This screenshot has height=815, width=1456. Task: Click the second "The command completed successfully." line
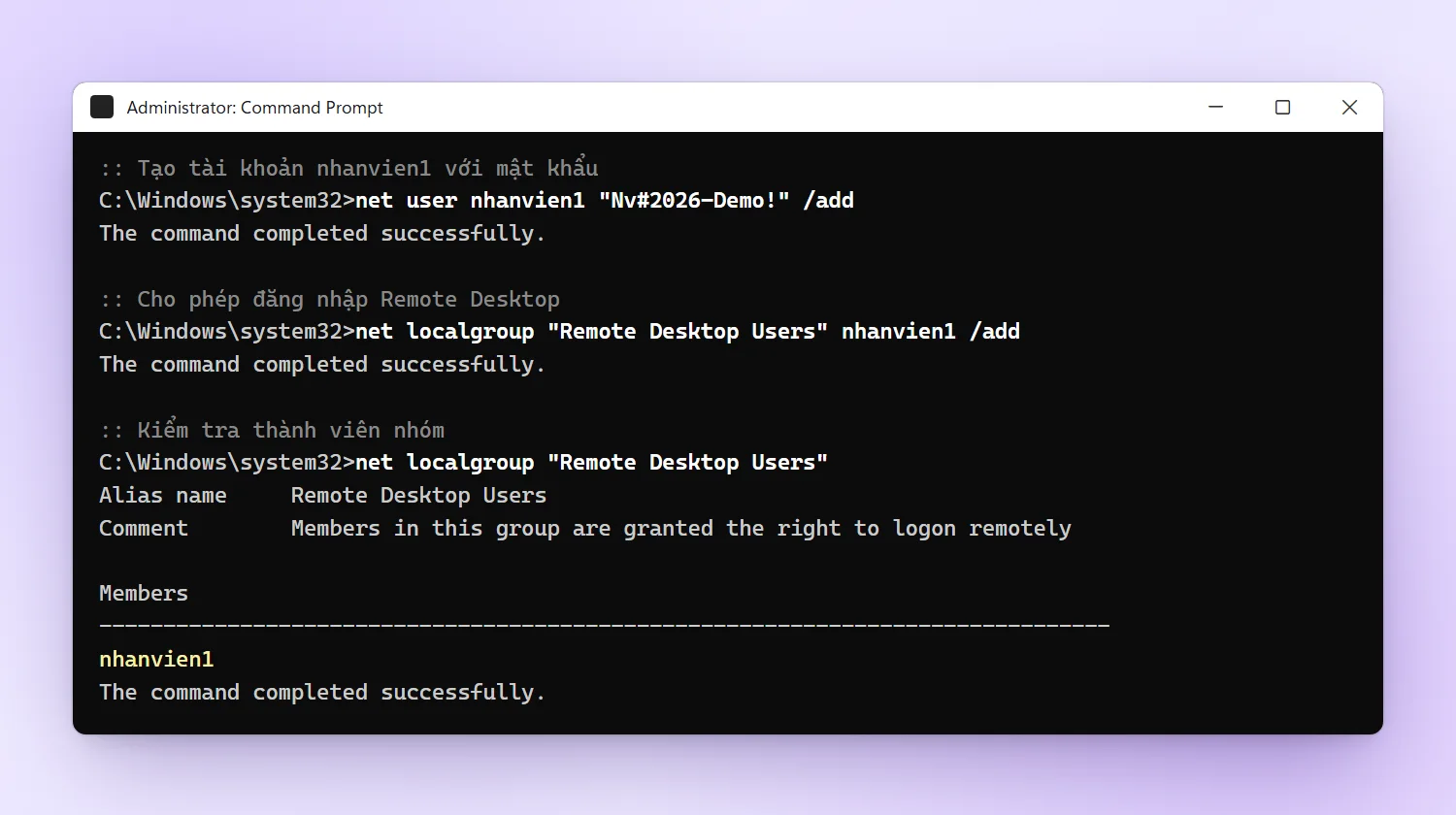pyautogui.click(x=322, y=365)
